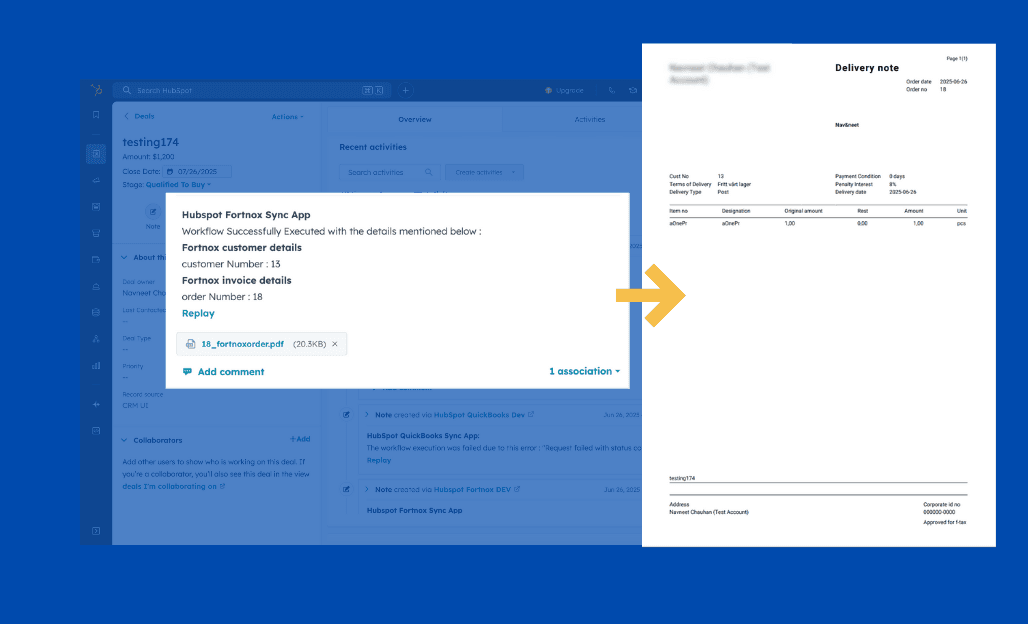Go back to Deals
The width and height of the screenshot is (1028, 624).
tap(139, 116)
